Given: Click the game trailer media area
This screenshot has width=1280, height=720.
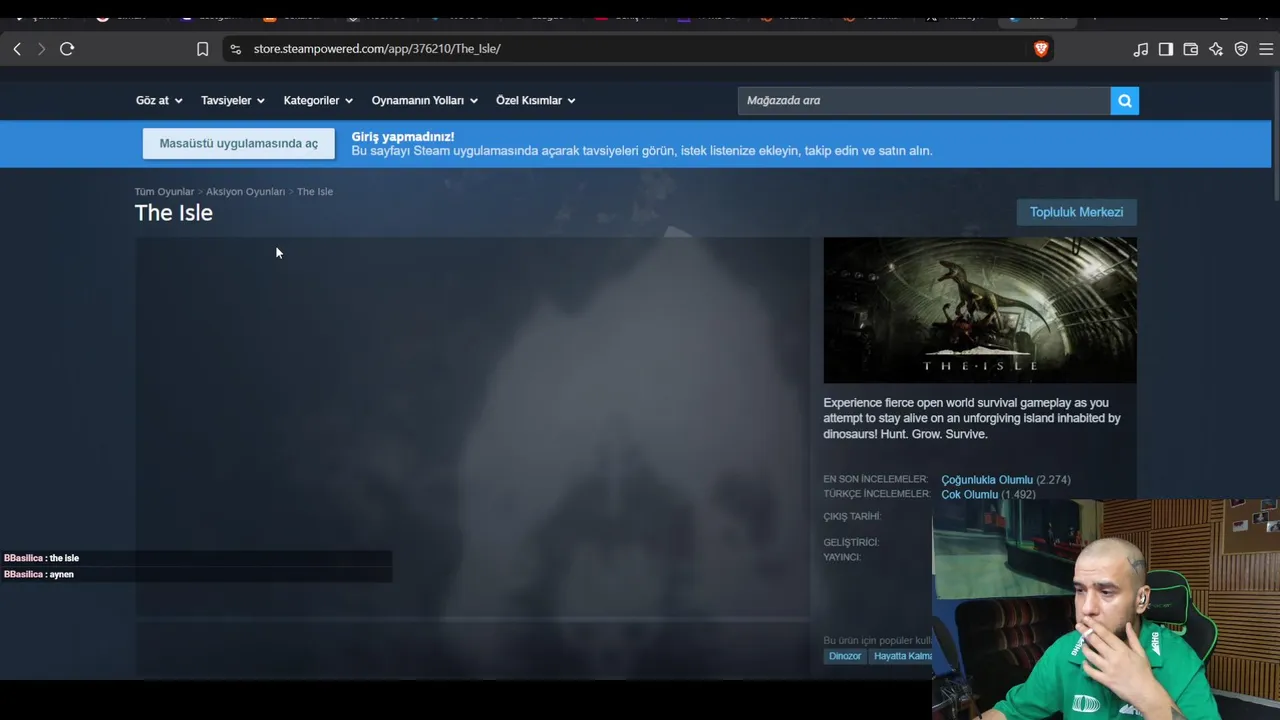Looking at the screenshot, I should point(472,428).
